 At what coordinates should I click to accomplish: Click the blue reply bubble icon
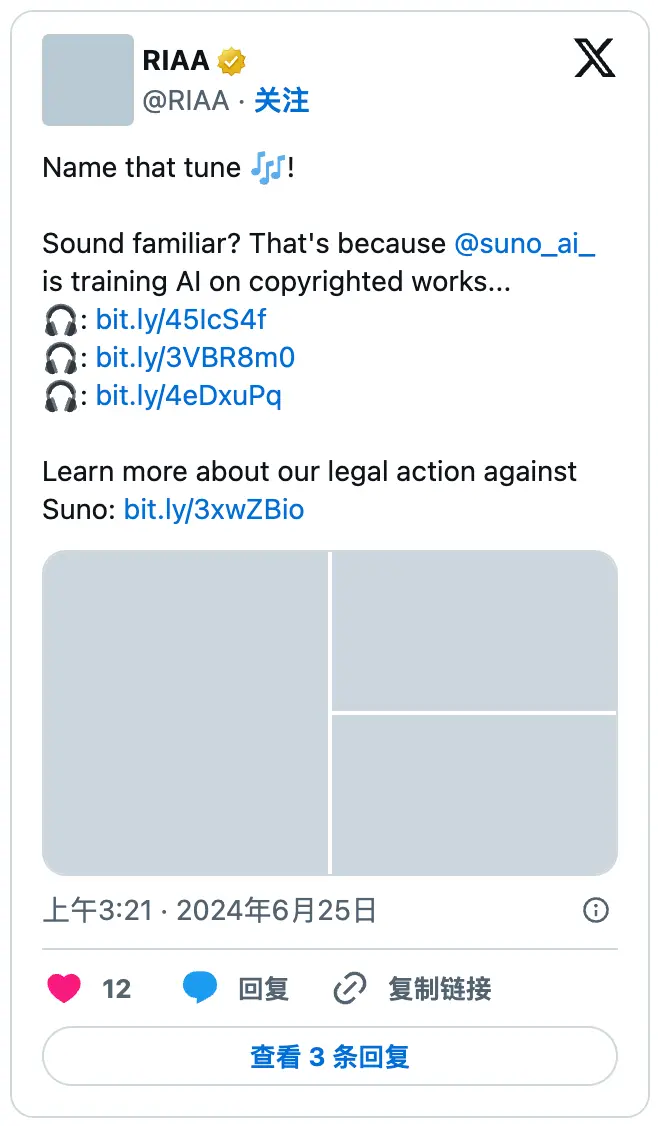(x=200, y=989)
